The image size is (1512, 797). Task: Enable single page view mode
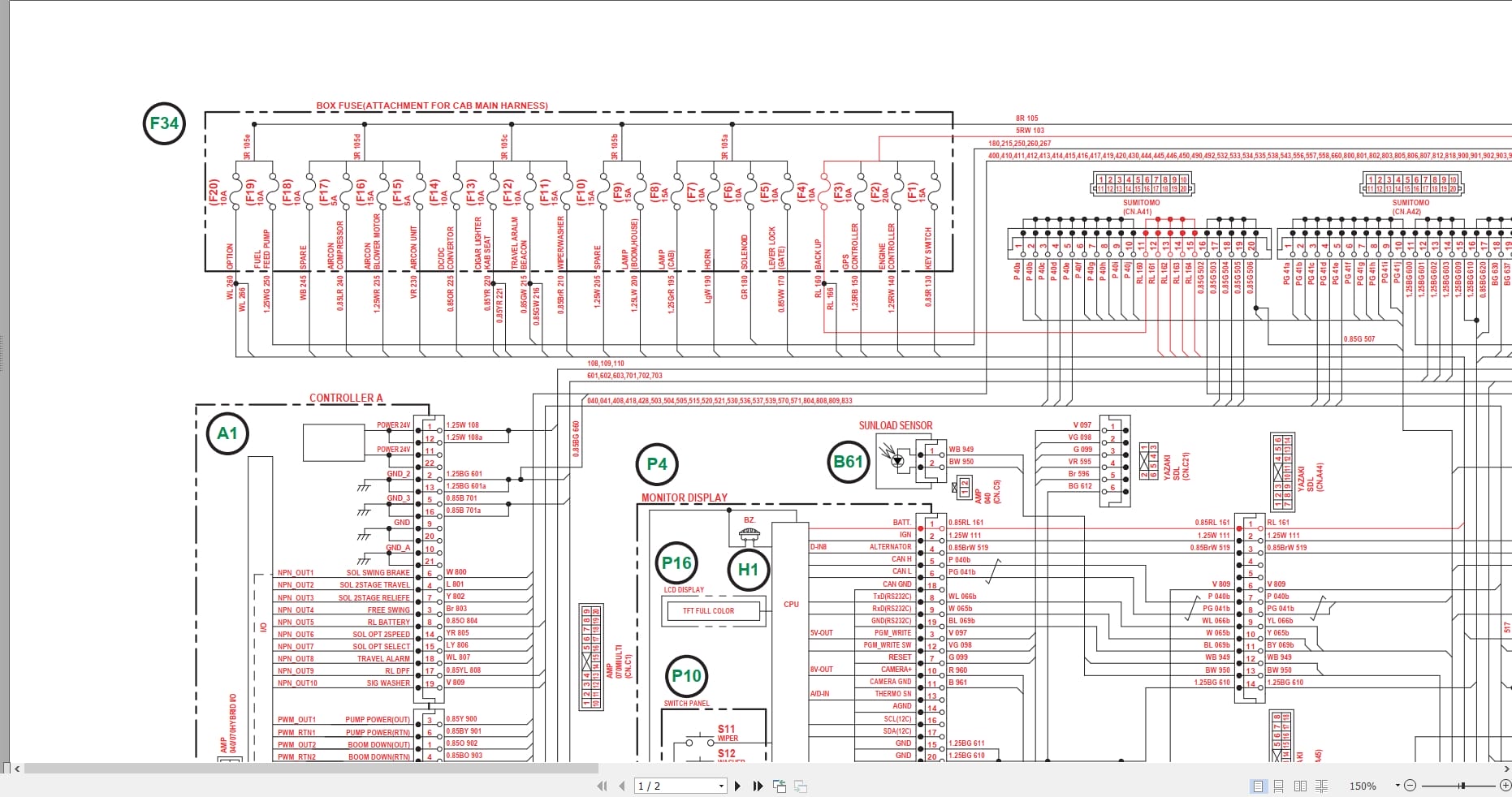point(1259,786)
